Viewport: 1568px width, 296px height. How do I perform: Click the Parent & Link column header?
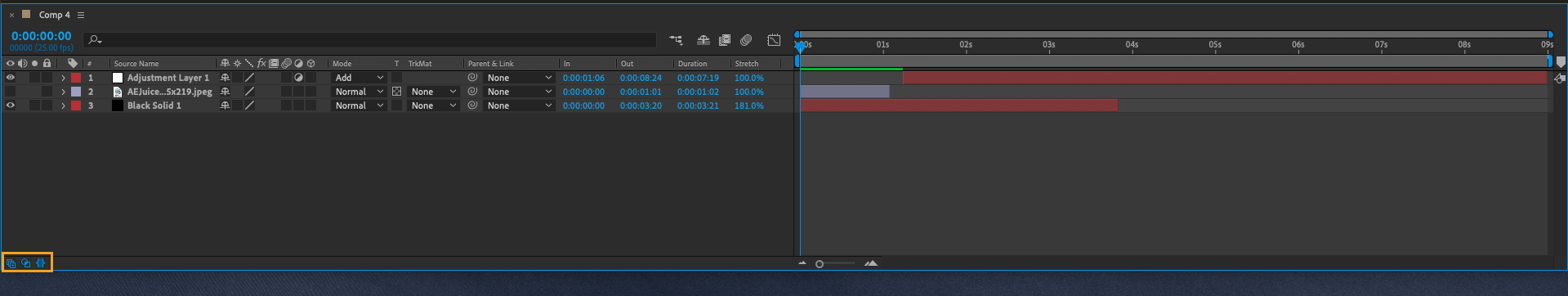[x=491, y=63]
